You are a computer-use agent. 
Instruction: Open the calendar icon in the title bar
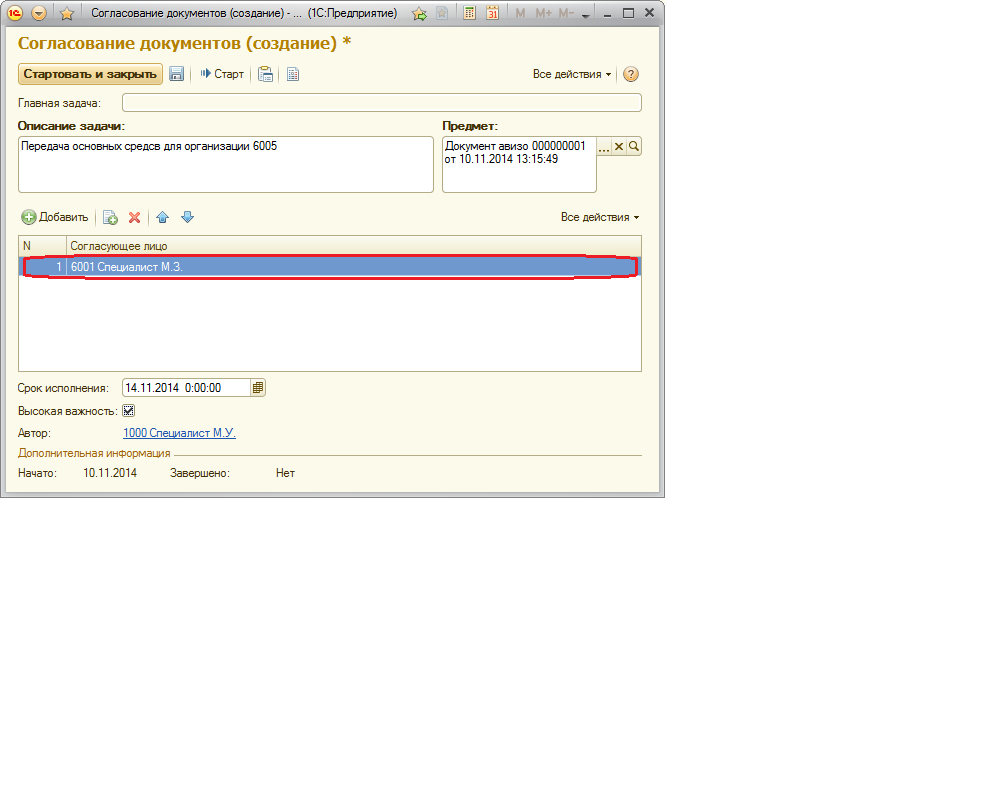pos(492,13)
